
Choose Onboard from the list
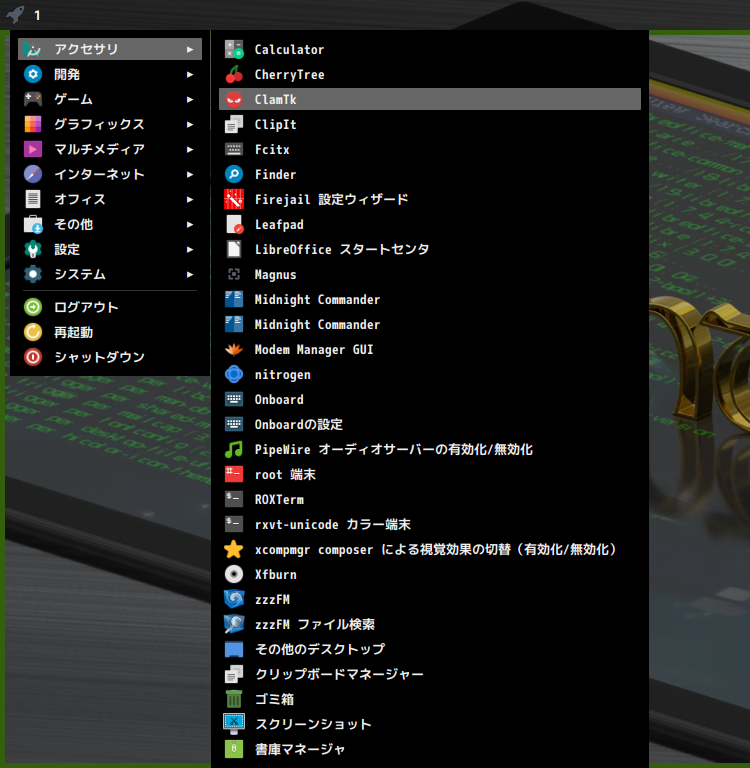click(430, 399)
